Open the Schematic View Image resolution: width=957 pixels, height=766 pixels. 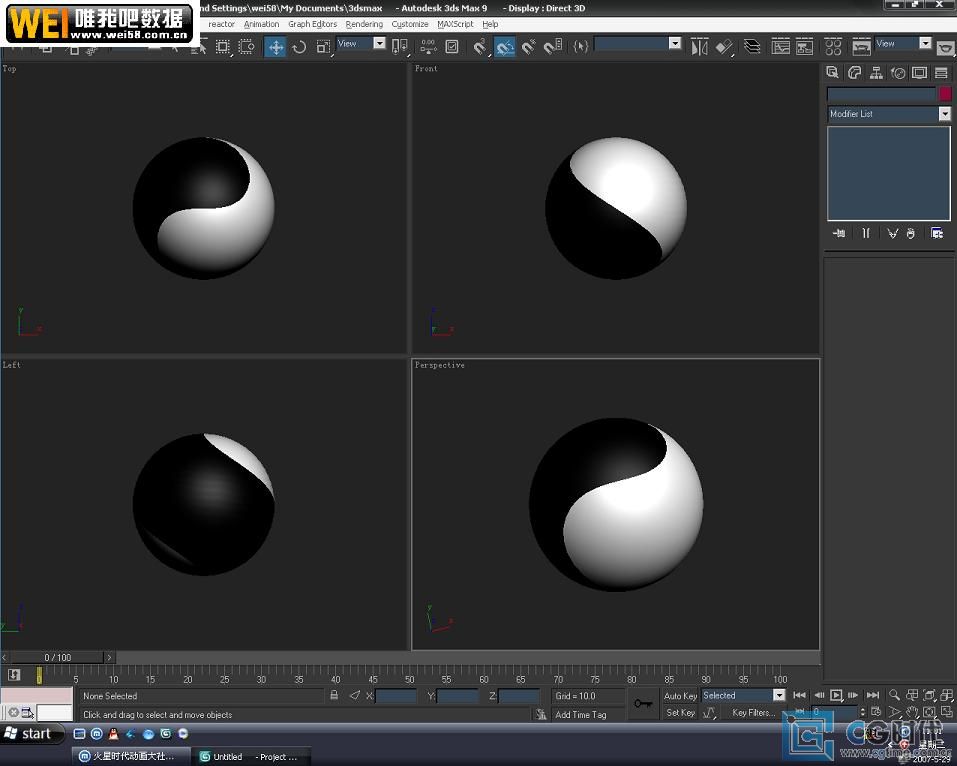click(804, 47)
